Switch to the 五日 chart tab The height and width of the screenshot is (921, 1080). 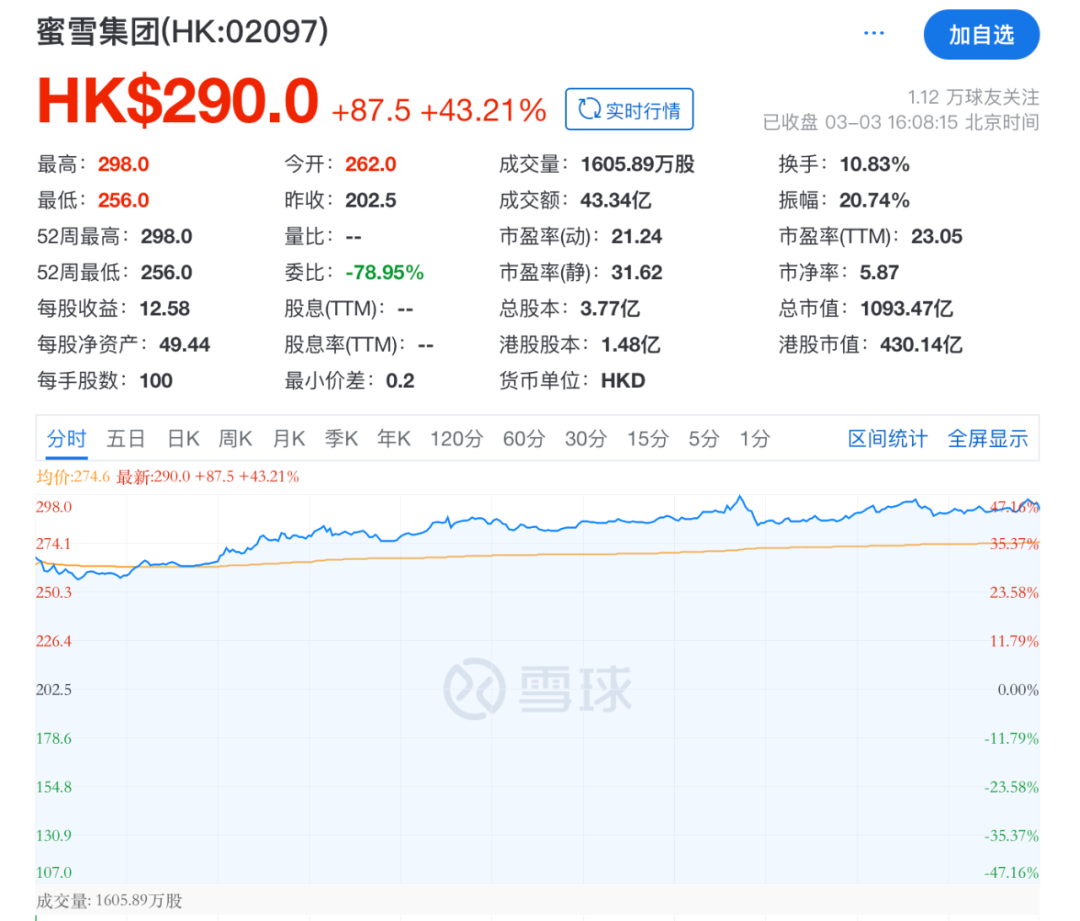coord(125,438)
